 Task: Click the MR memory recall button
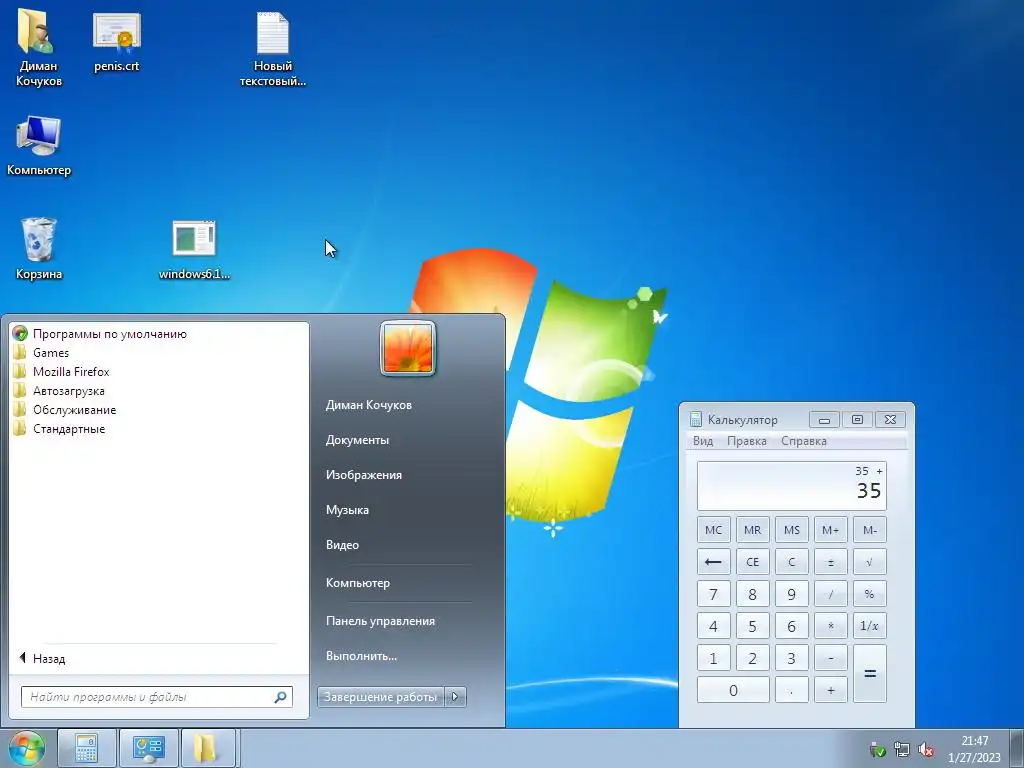click(x=752, y=530)
